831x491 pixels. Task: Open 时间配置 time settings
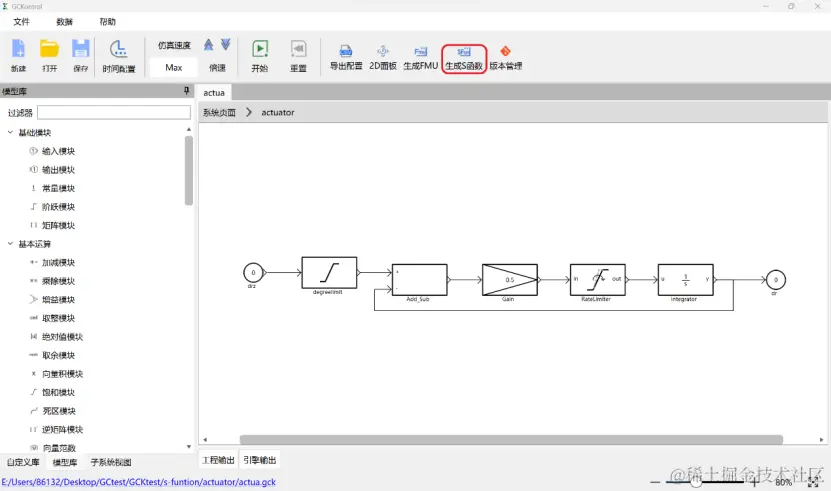tap(119, 55)
